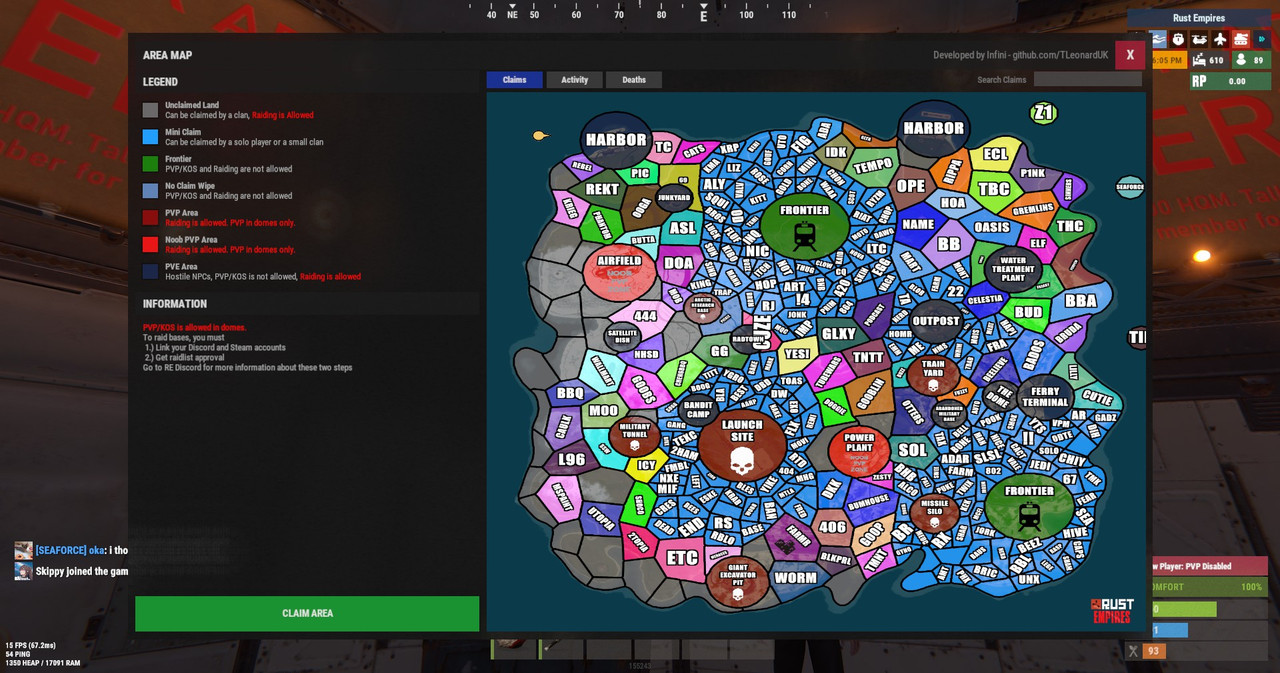
Task: Click the yellow player marker on map
Action: click(540, 135)
